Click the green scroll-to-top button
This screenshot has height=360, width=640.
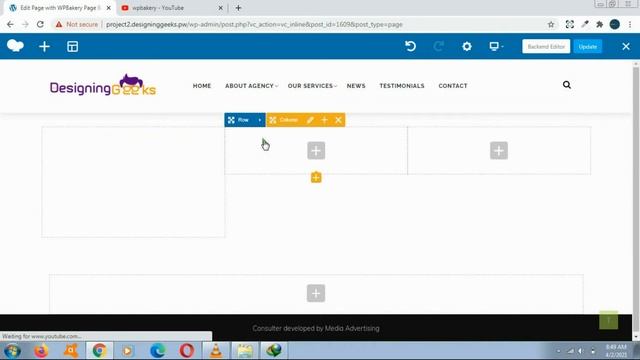click(x=608, y=320)
